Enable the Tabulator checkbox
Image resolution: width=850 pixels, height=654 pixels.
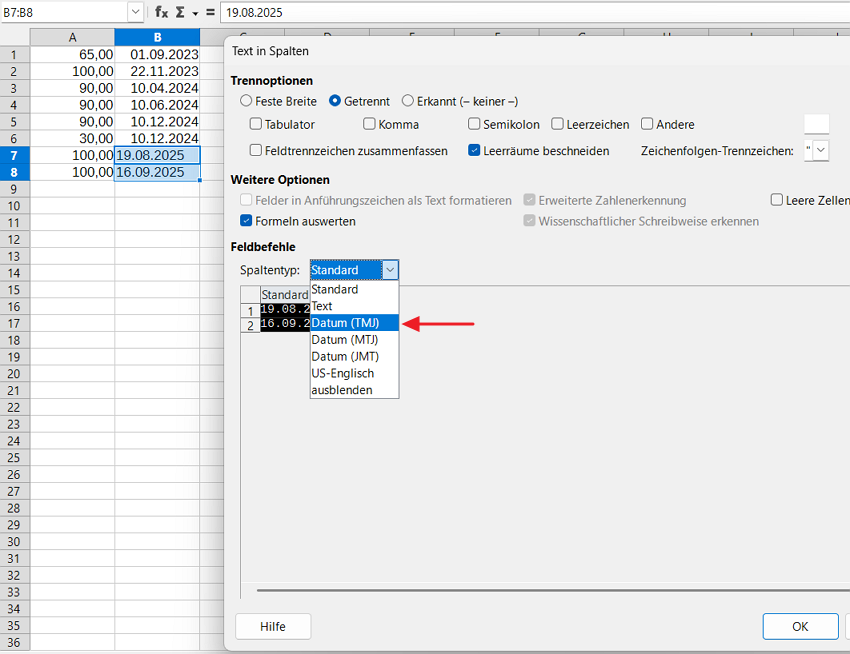coord(257,125)
